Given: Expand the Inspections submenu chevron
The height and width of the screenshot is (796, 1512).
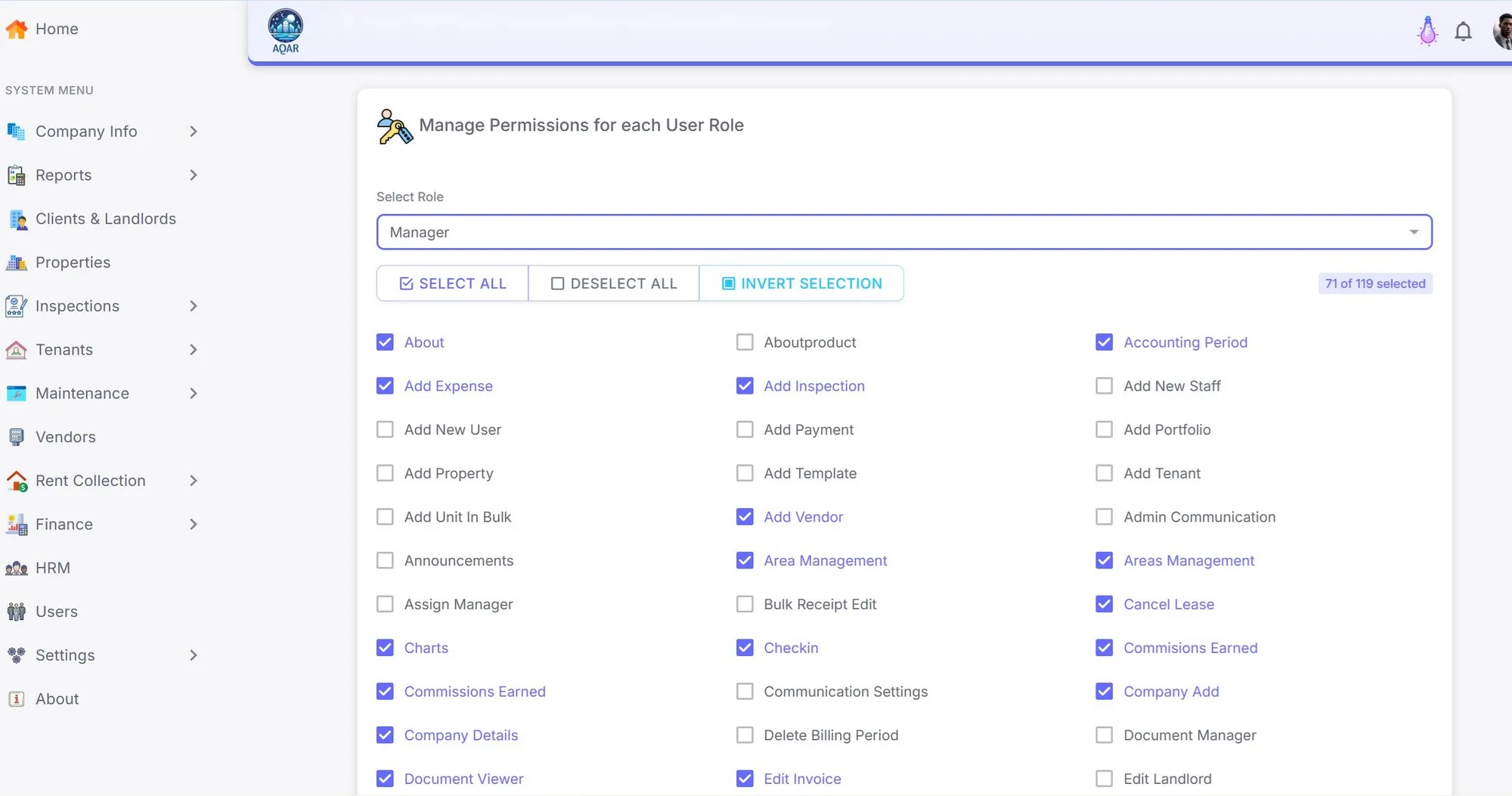Looking at the screenshot, I should (194, 306).
